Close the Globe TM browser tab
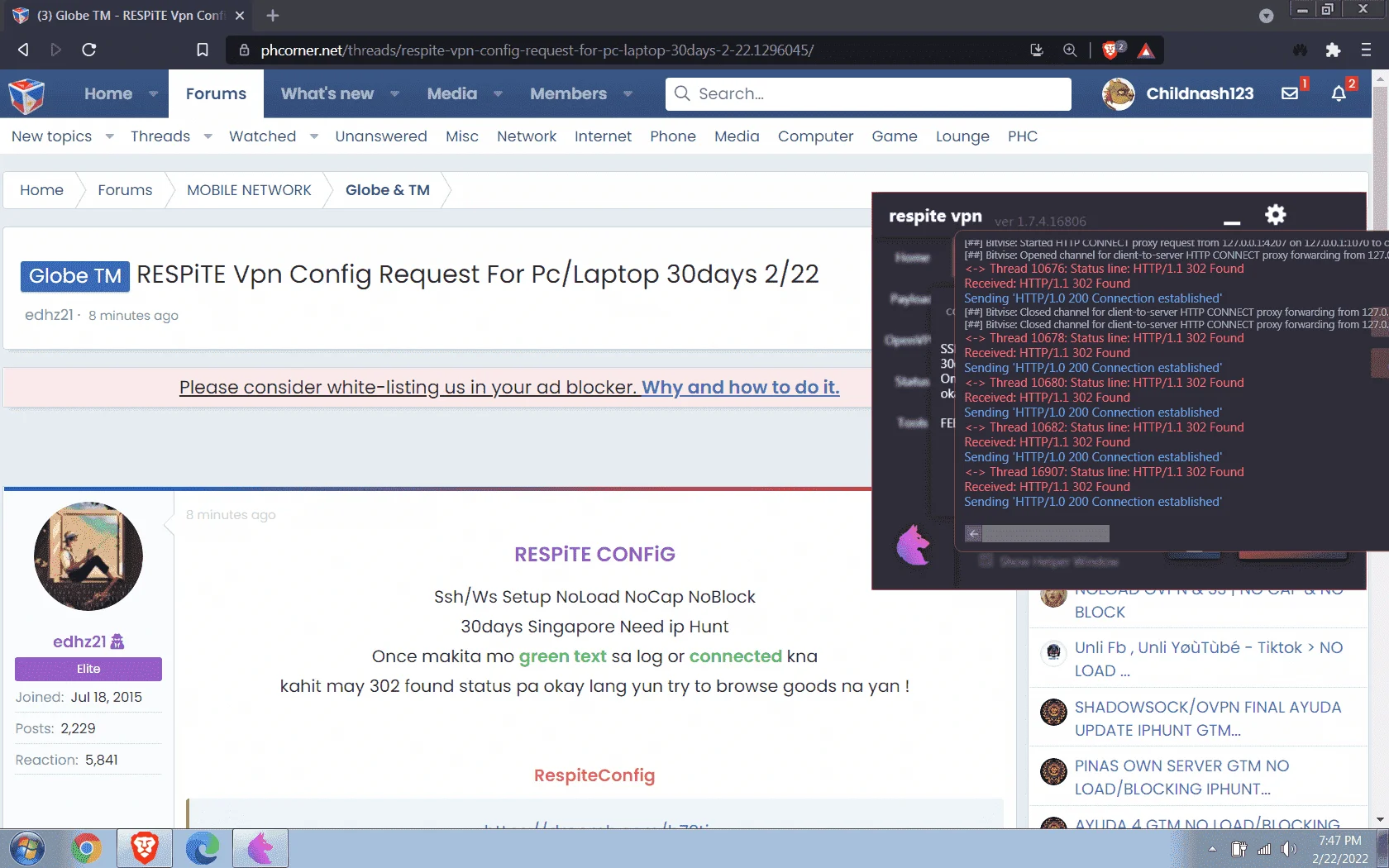This screenshot has height=868, width=1389. [240, 15]
